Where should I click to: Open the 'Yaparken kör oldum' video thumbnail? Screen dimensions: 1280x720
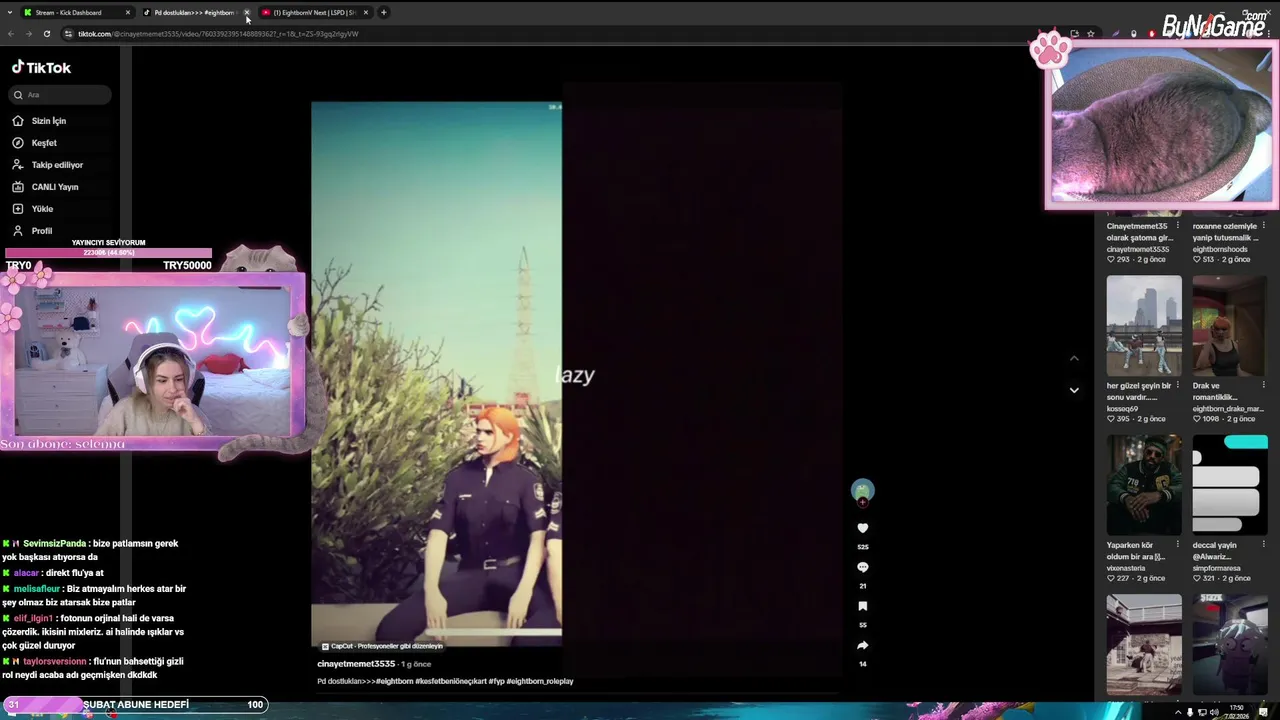coord(1144,485)
